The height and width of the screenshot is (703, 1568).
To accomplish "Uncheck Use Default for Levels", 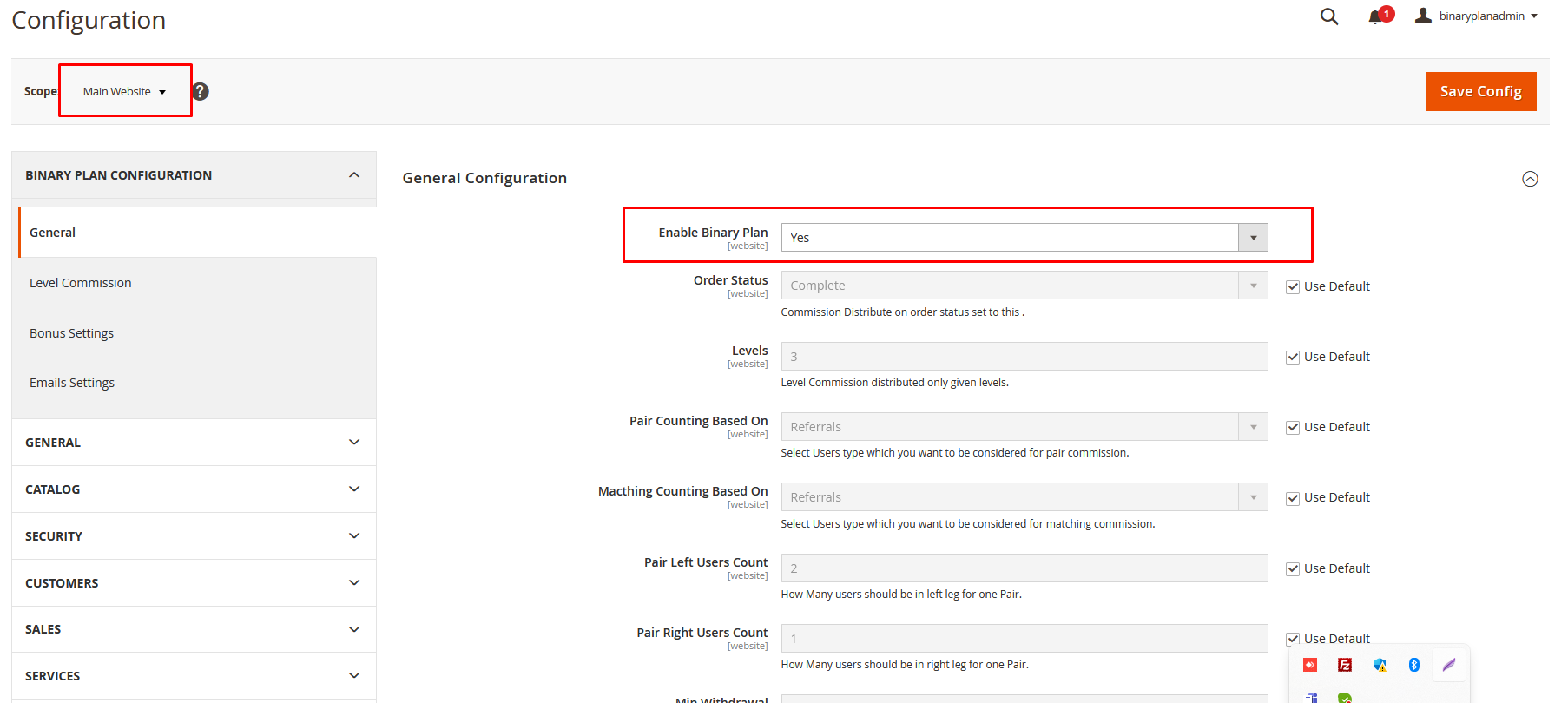I will pyautogui.click(x=1293, y=357).
